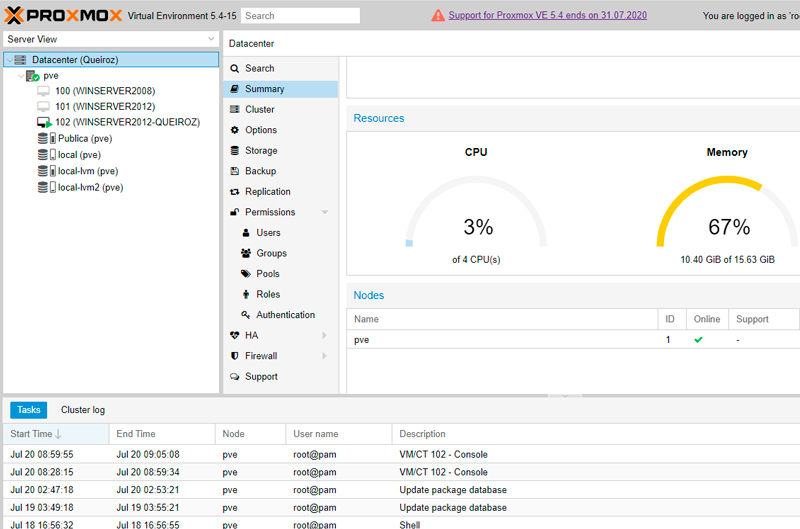This screenshot has height=529, width=800.
Task: Collapse the pve node in tree
Action: point(21,76)
